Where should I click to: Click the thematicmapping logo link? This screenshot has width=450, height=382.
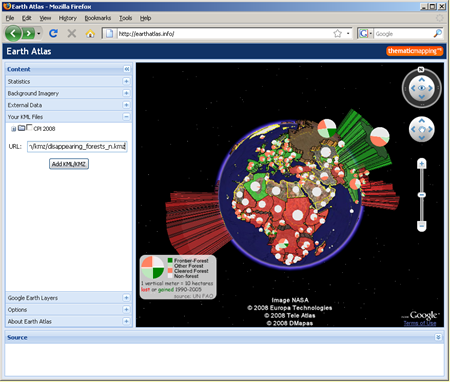point(414,51)
